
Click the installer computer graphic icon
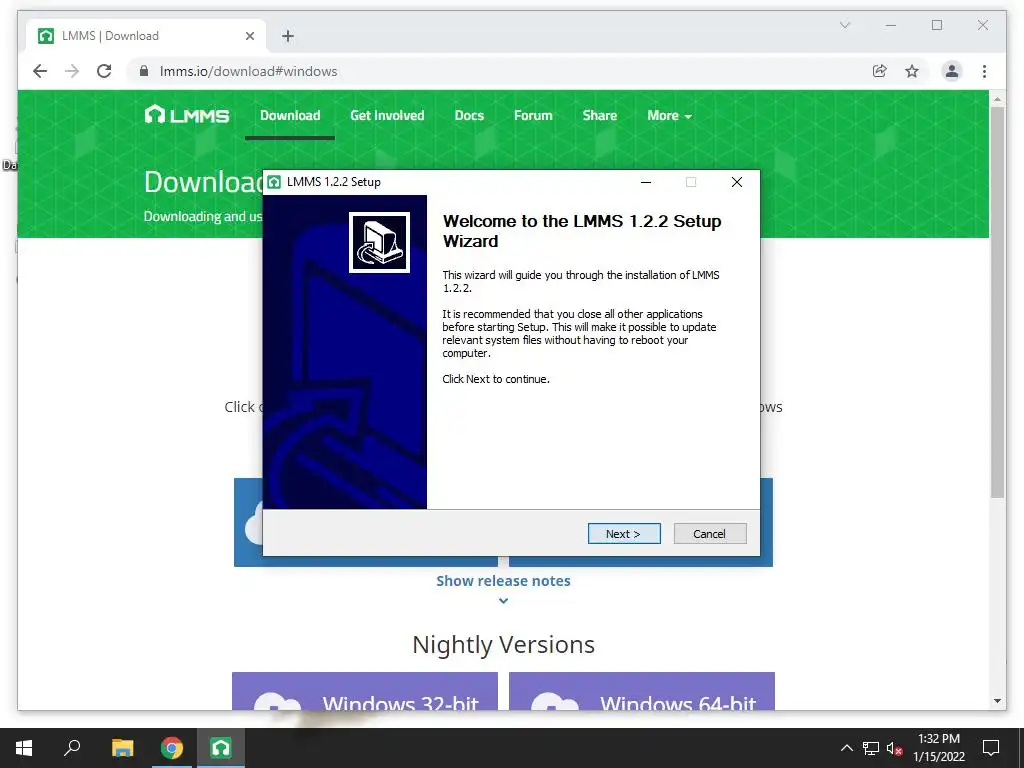click(379, 242)
